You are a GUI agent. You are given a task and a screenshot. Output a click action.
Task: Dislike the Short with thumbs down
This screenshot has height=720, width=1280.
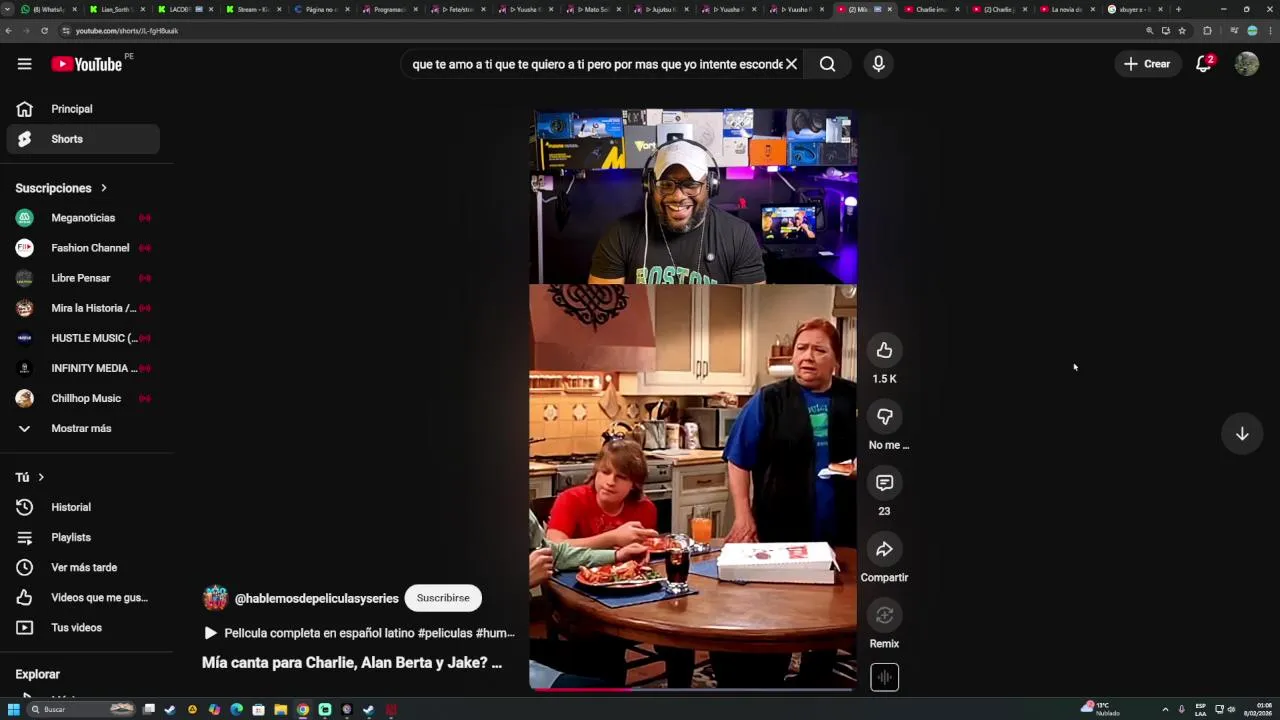(x=884, y=416)
